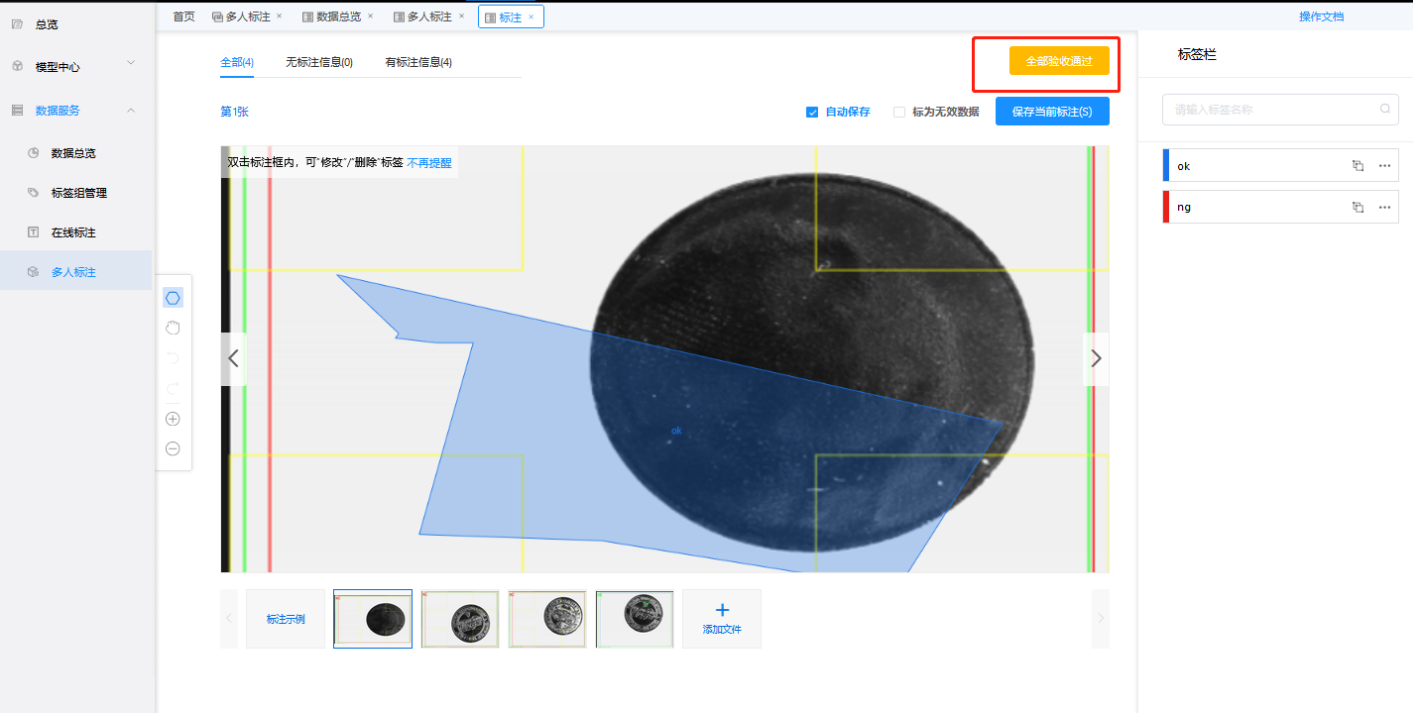This screenshot has width=1413, height=713.
Task: Close the first 多人标注 tab
Action: 279,16
